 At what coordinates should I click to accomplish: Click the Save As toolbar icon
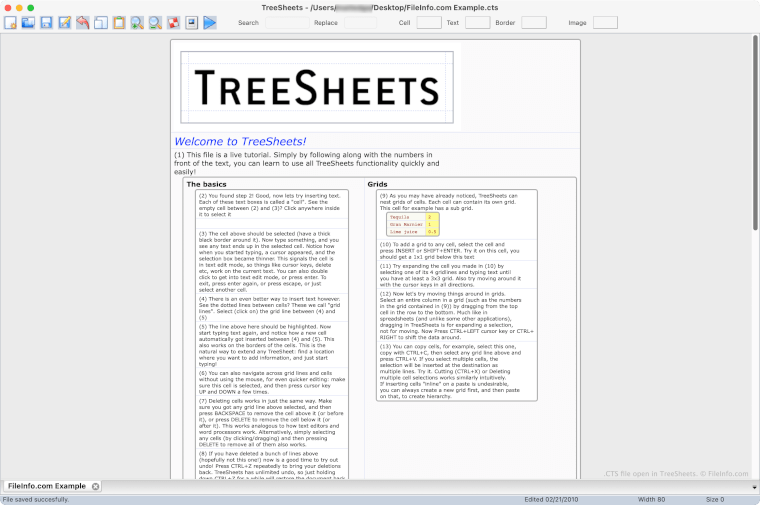(x=64, y=22)
